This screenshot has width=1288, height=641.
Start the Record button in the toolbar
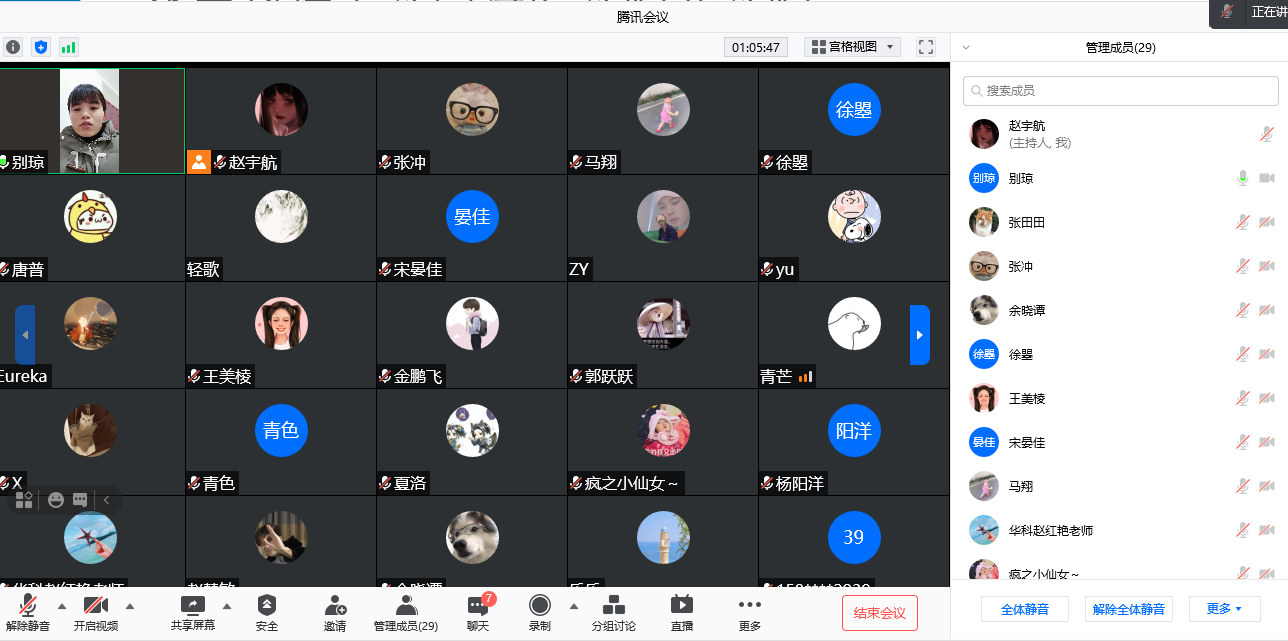tap(540, 605)
